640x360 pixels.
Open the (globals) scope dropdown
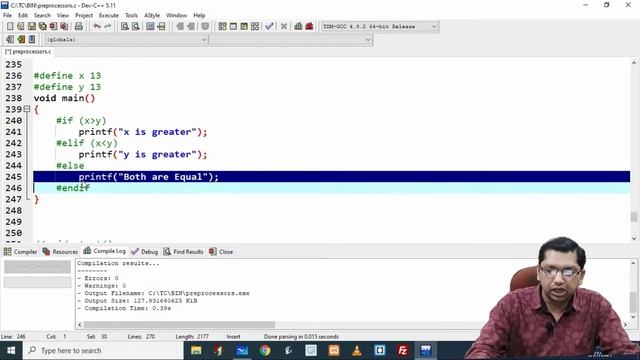[x=126, y=40]
